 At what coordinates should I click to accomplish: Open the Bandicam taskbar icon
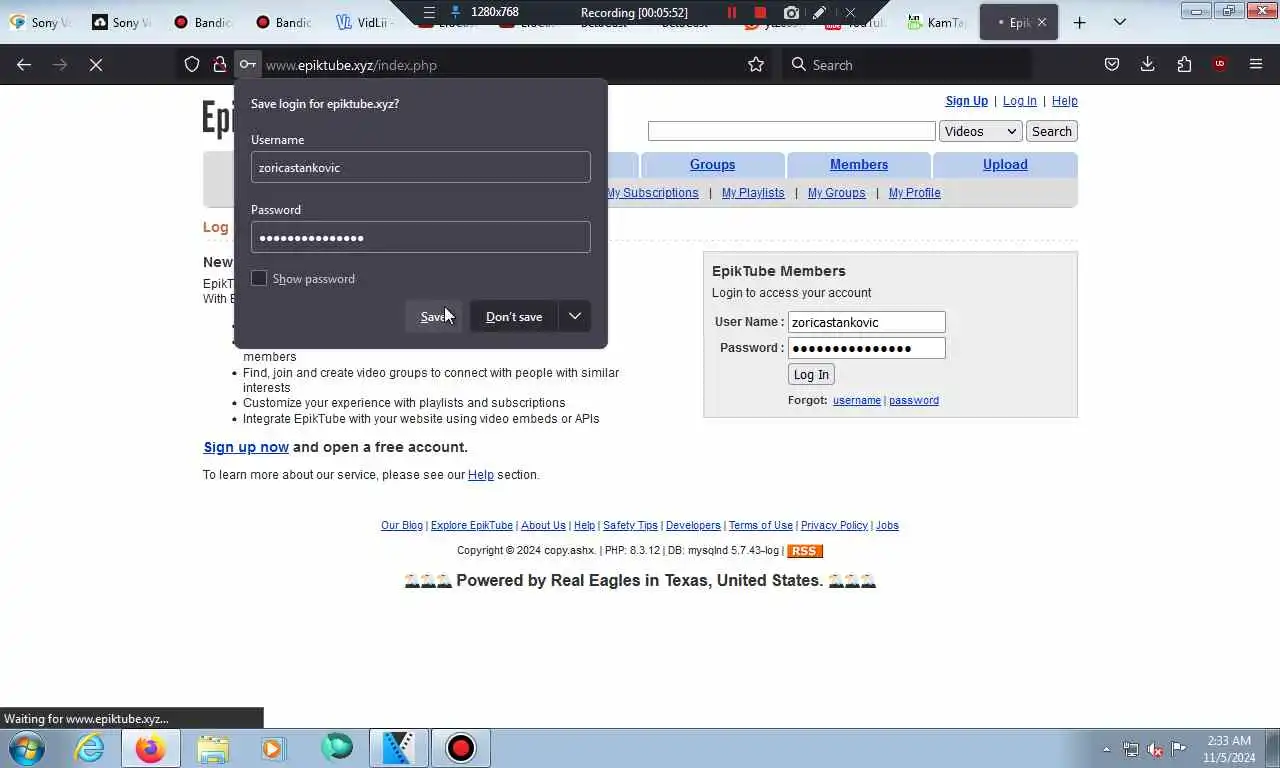[x=461, y=748]
